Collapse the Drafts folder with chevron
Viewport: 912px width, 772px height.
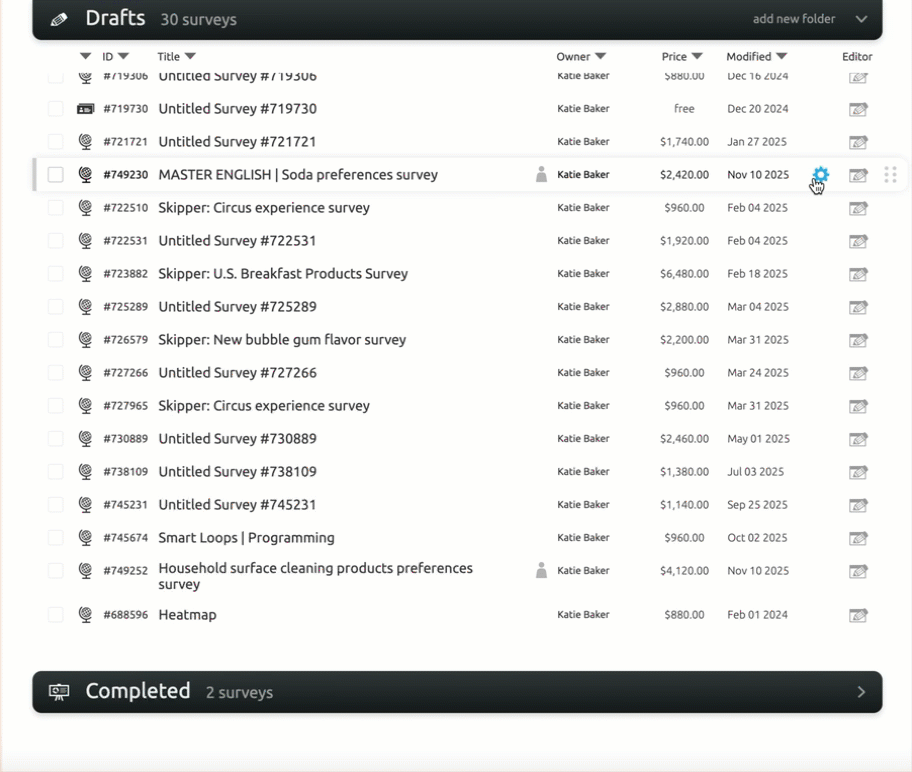click(x=861, y=19)
